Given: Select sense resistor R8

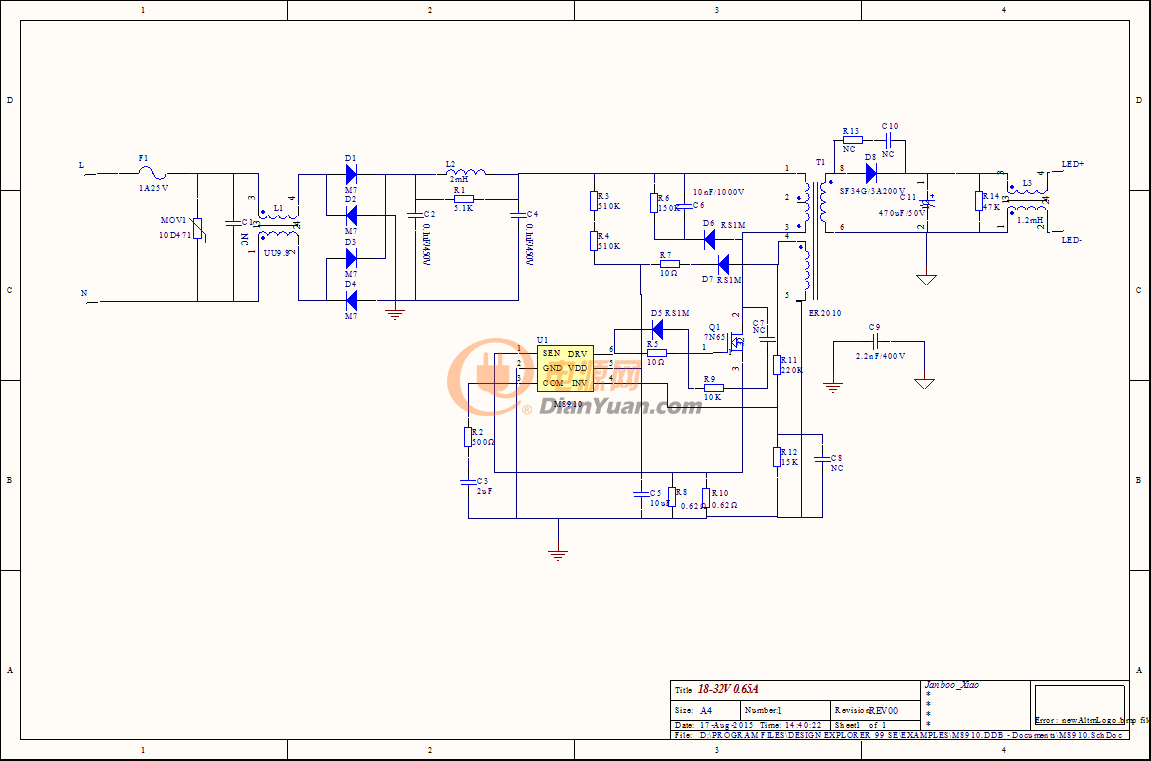Looking at the screenshot, I should (x=672, y=497).
